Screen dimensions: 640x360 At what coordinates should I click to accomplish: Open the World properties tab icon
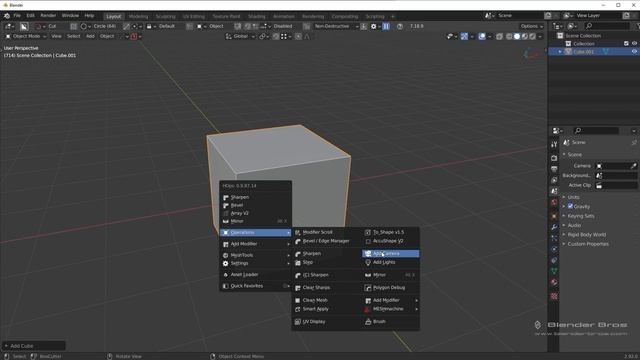coord(554,202)
